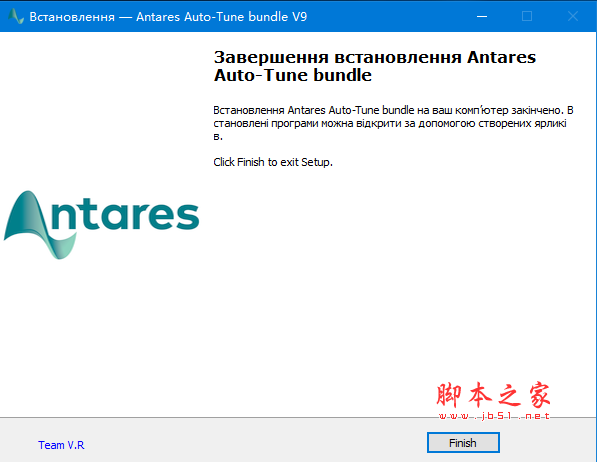Select the "Click Finish to exit Setup." text
This screenshot has height=462, width=597.
(x=273, y=162)
